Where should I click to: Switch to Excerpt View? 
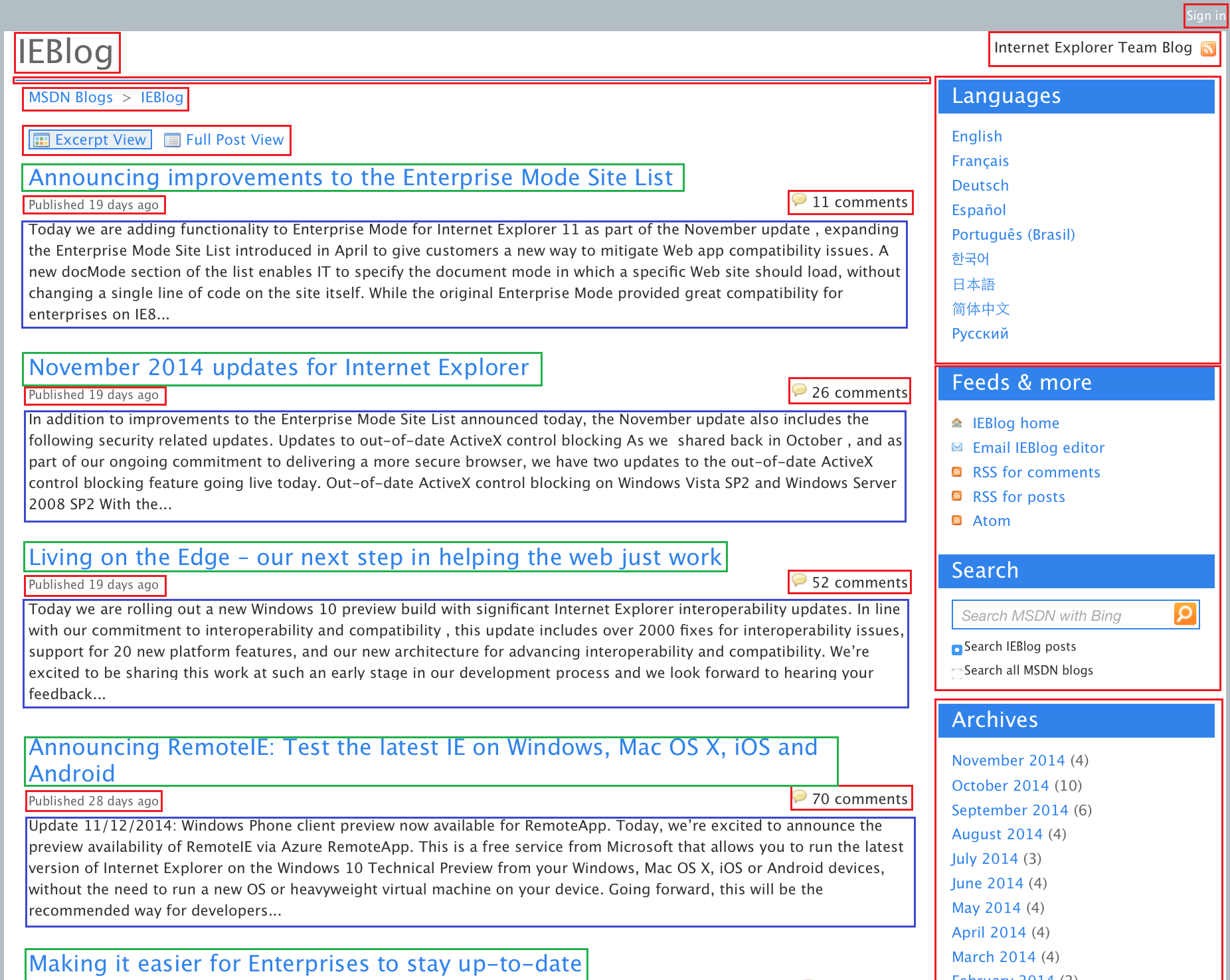click(90, 139)
